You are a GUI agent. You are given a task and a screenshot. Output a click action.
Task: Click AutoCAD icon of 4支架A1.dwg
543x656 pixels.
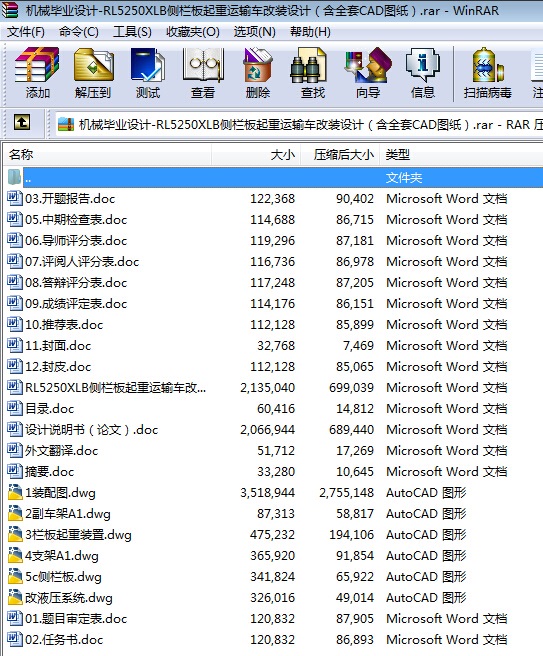tap(15, 555)
